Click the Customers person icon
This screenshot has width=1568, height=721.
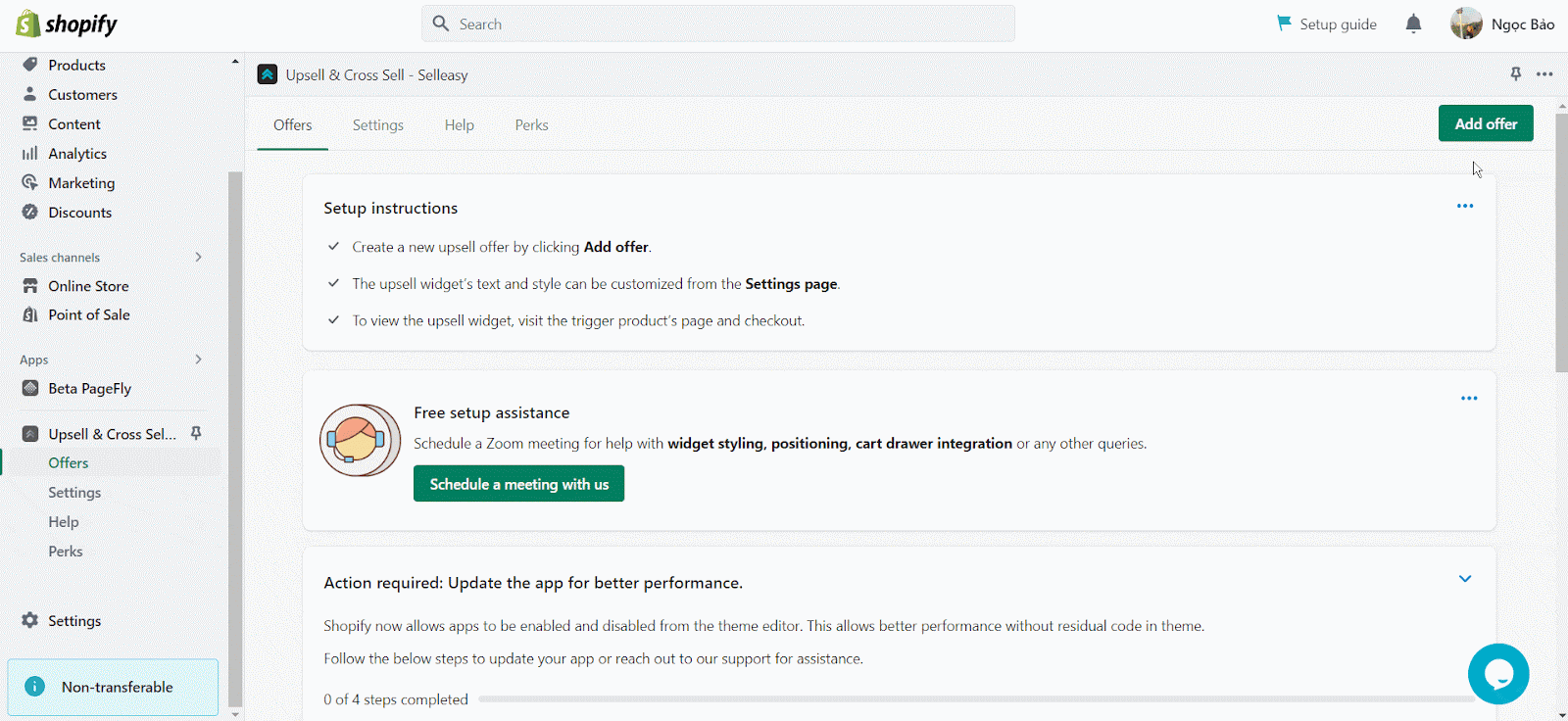pos(30,94)
